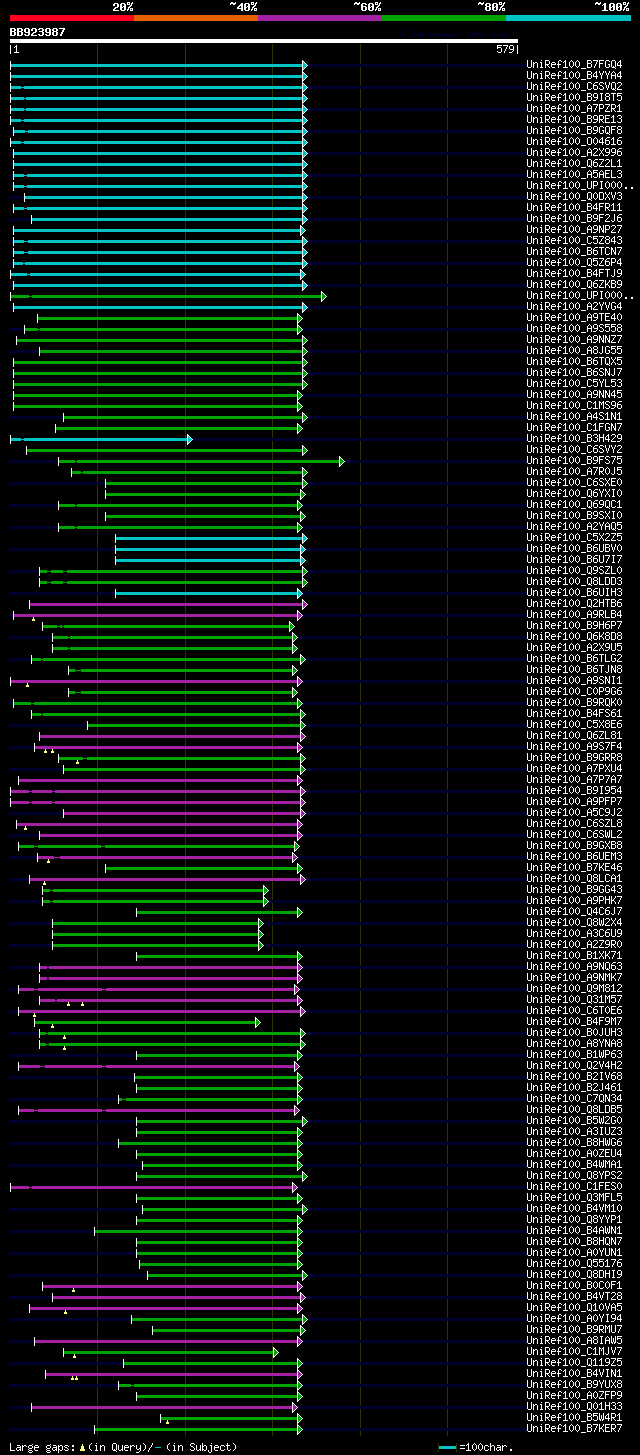Select label UniRef100_Q55176
This screenshot has height=1455, width=640.
(574, 1264)
